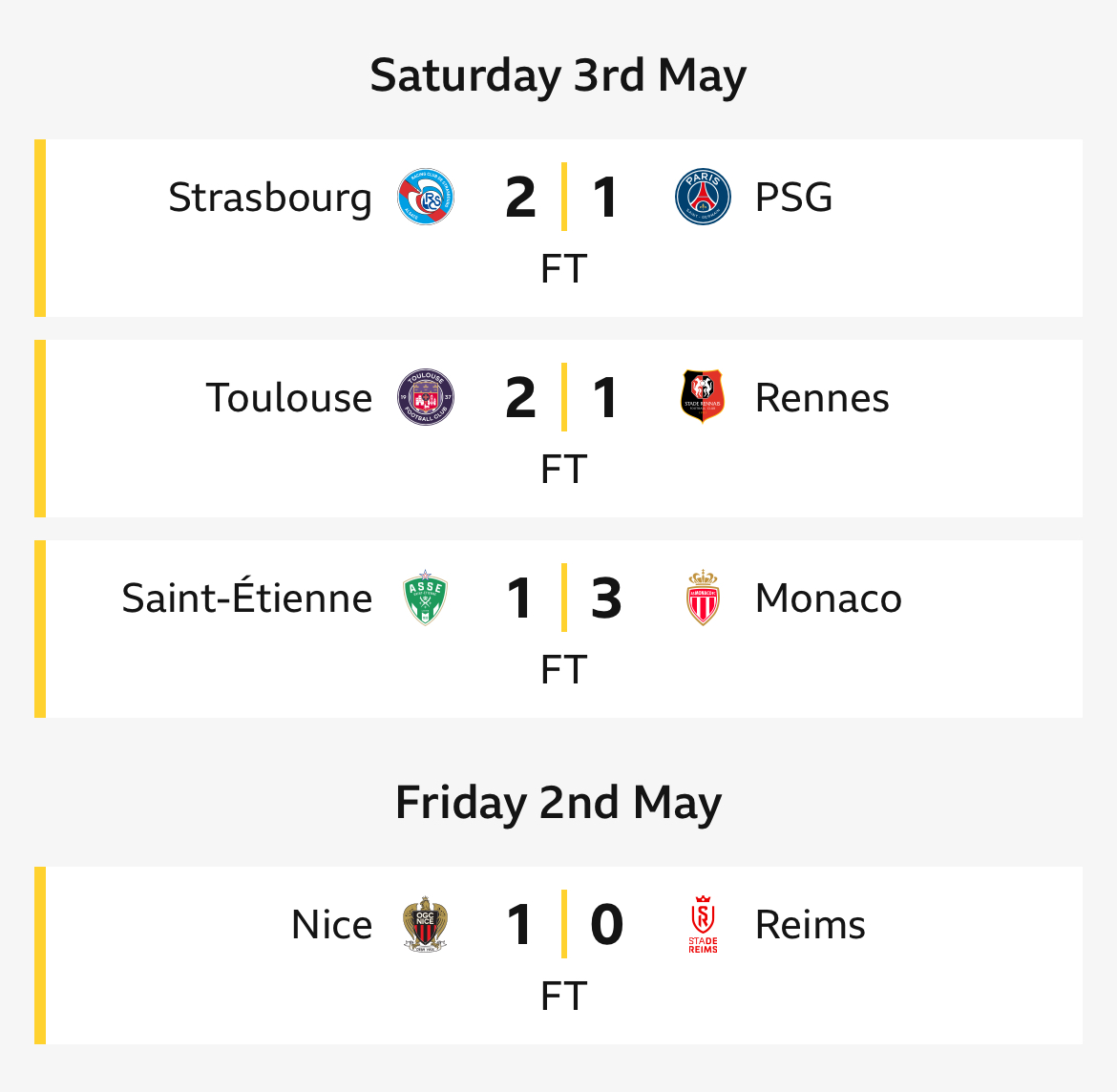The image size is (1117, 1092).
Task: Click the Monaco club crest
Action: [703, 598]
